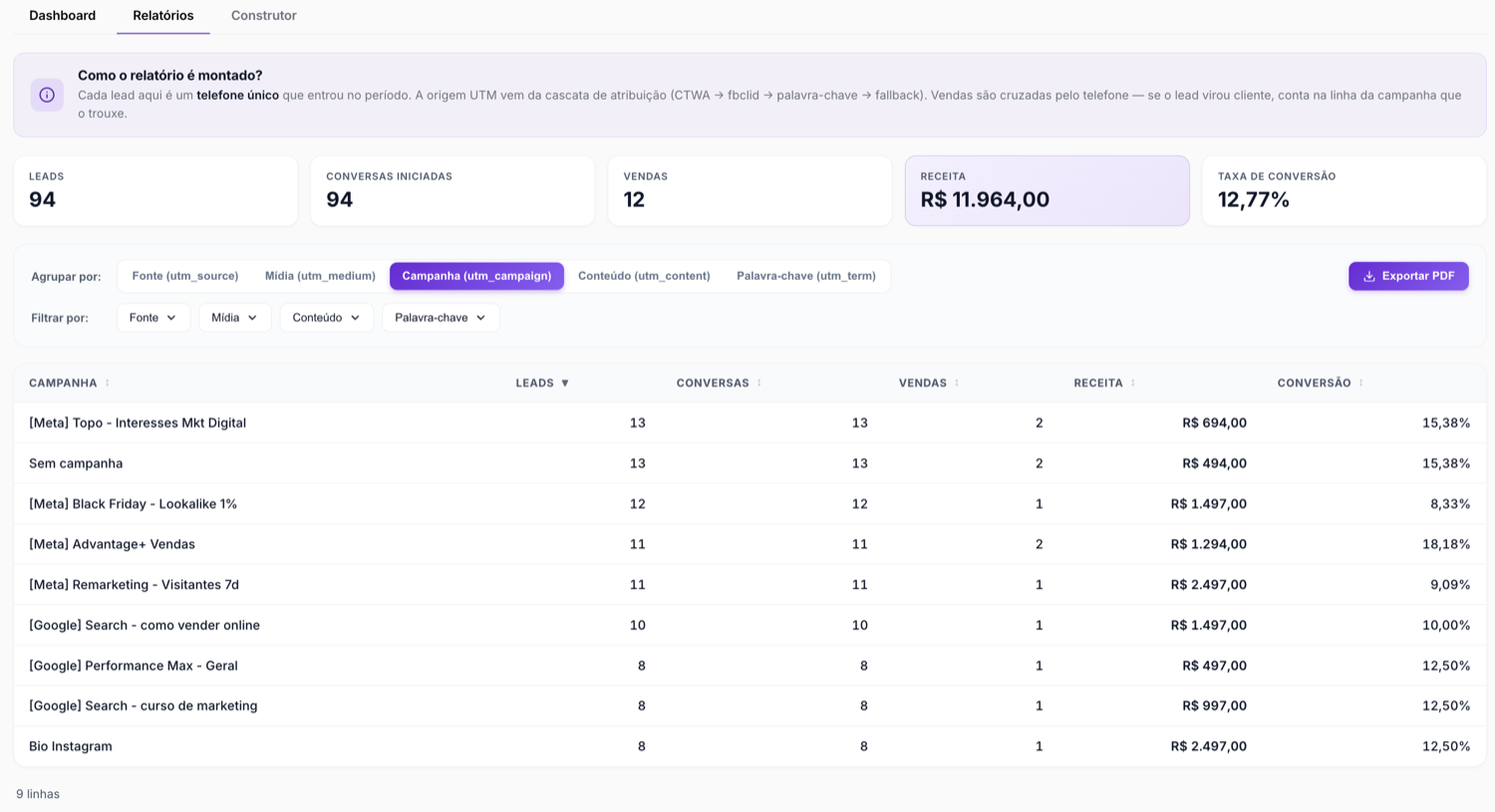The width and height of the screenshot is (1495, 812).
Task: Sort by the Campanha column sort icon
Action: [x=108, y=383]
